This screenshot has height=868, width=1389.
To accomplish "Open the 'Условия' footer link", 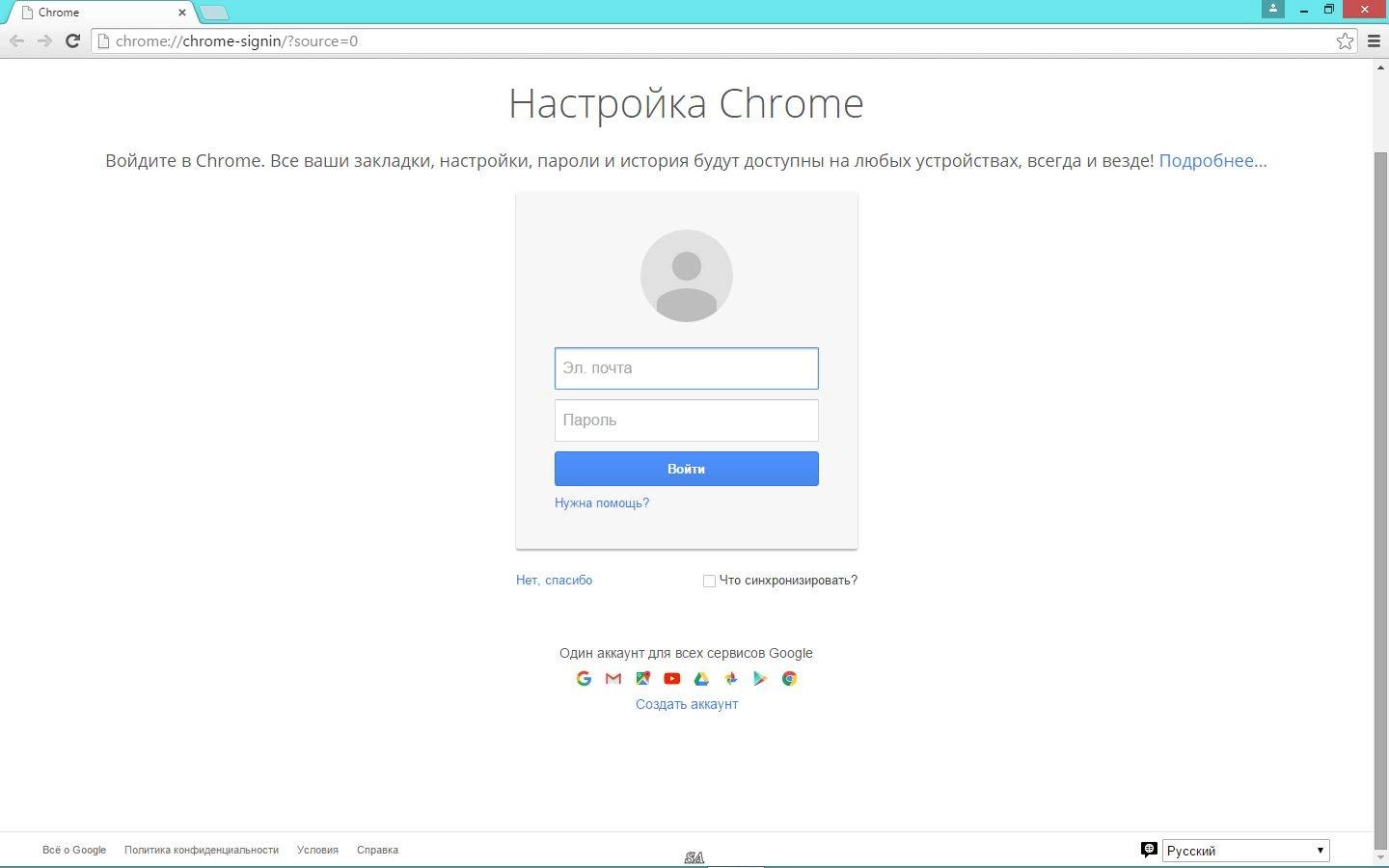I will coord(317,850).
